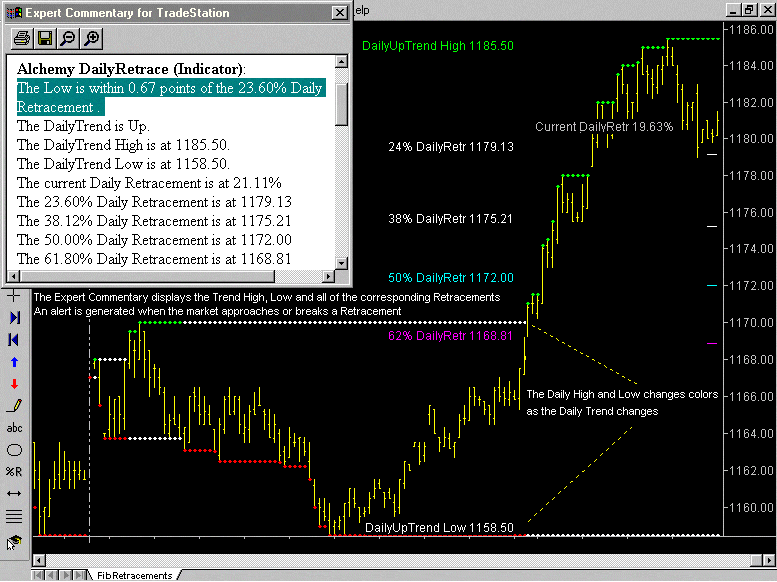
Task: Click '24% DailyRetr 1179.13' chart label
Action: click(451, 147)
